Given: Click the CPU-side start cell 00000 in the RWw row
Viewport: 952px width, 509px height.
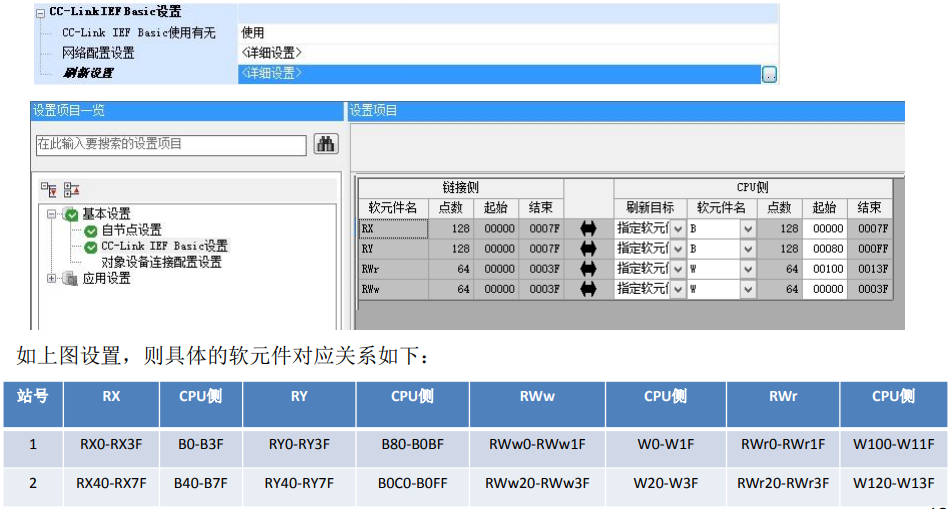Looking at the screenshot, I should click(x=825, y=290).
